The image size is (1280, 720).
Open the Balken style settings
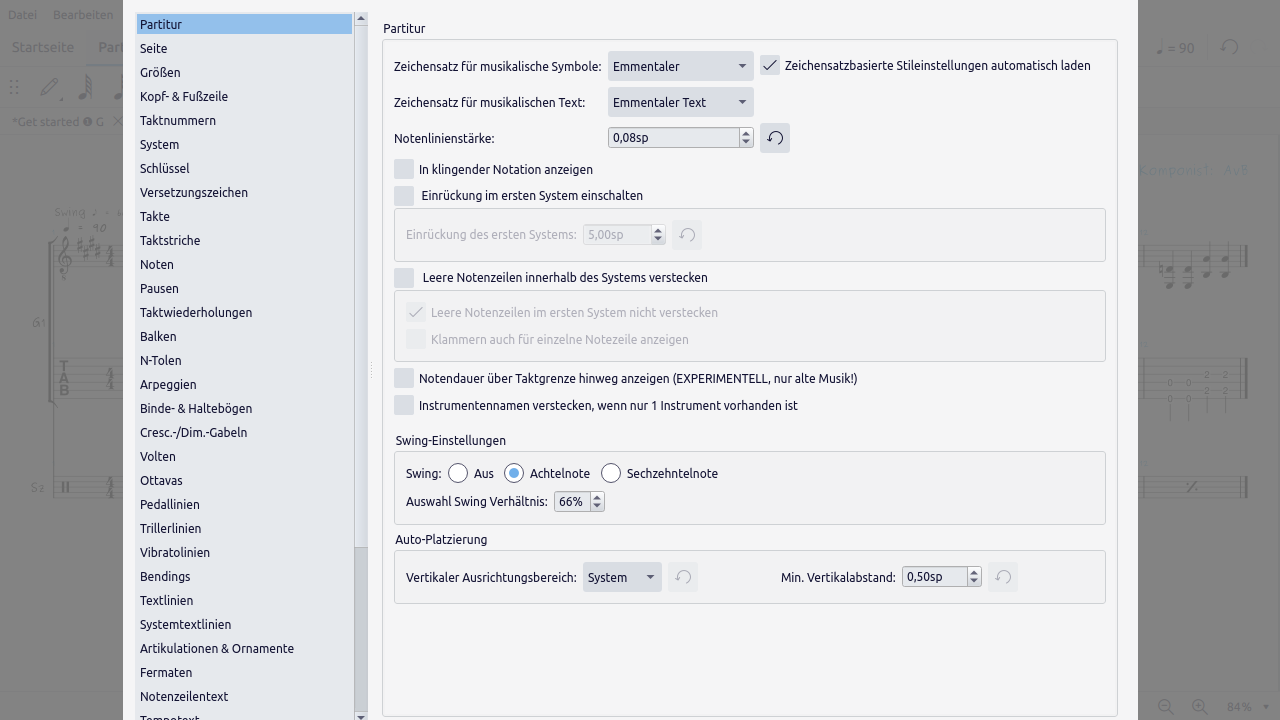point(158,337)
